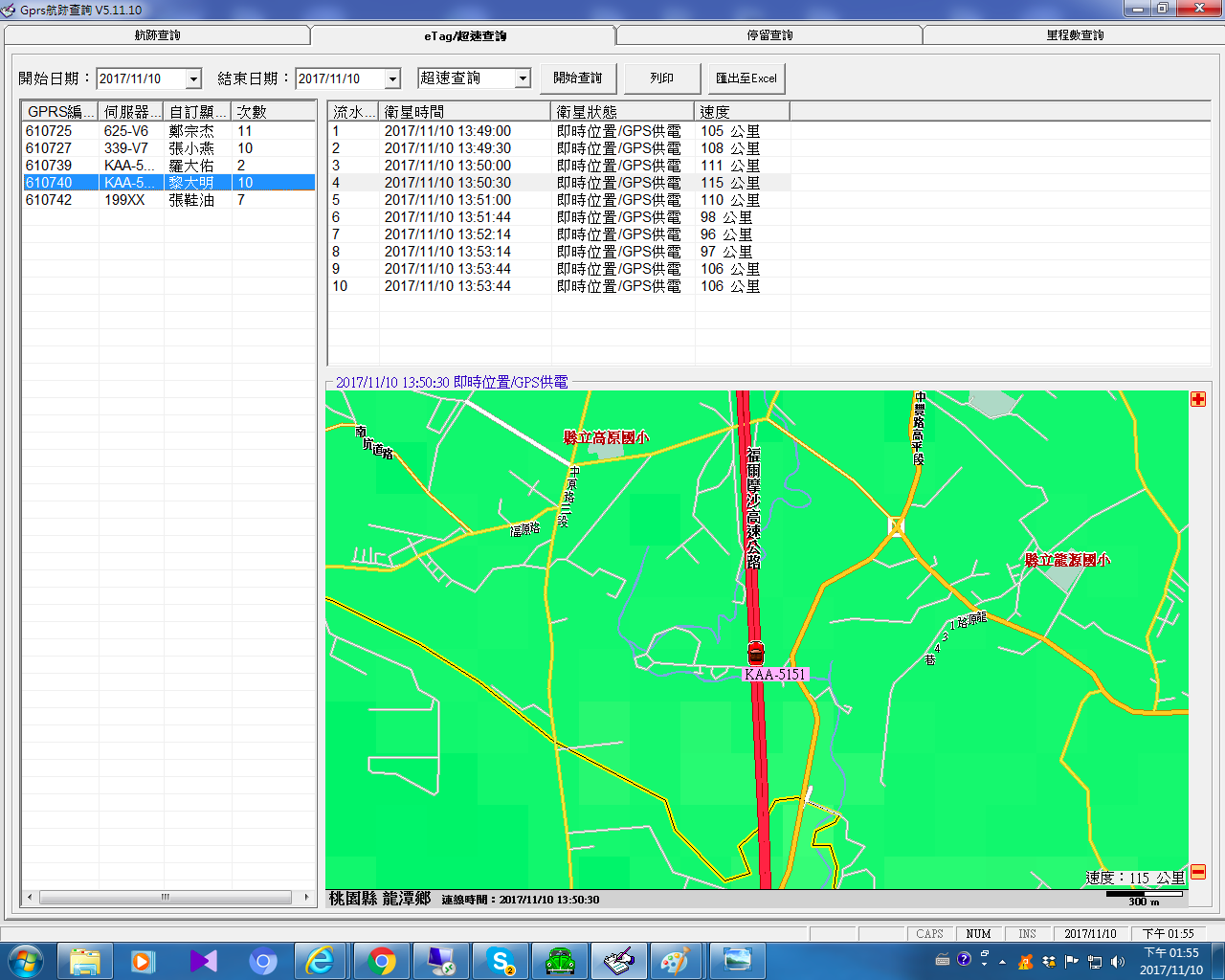Switch to the green car GPS app in the taskbar
Image resolution: width=1225 pixels, height=980 pixels.
coord(560,961)
